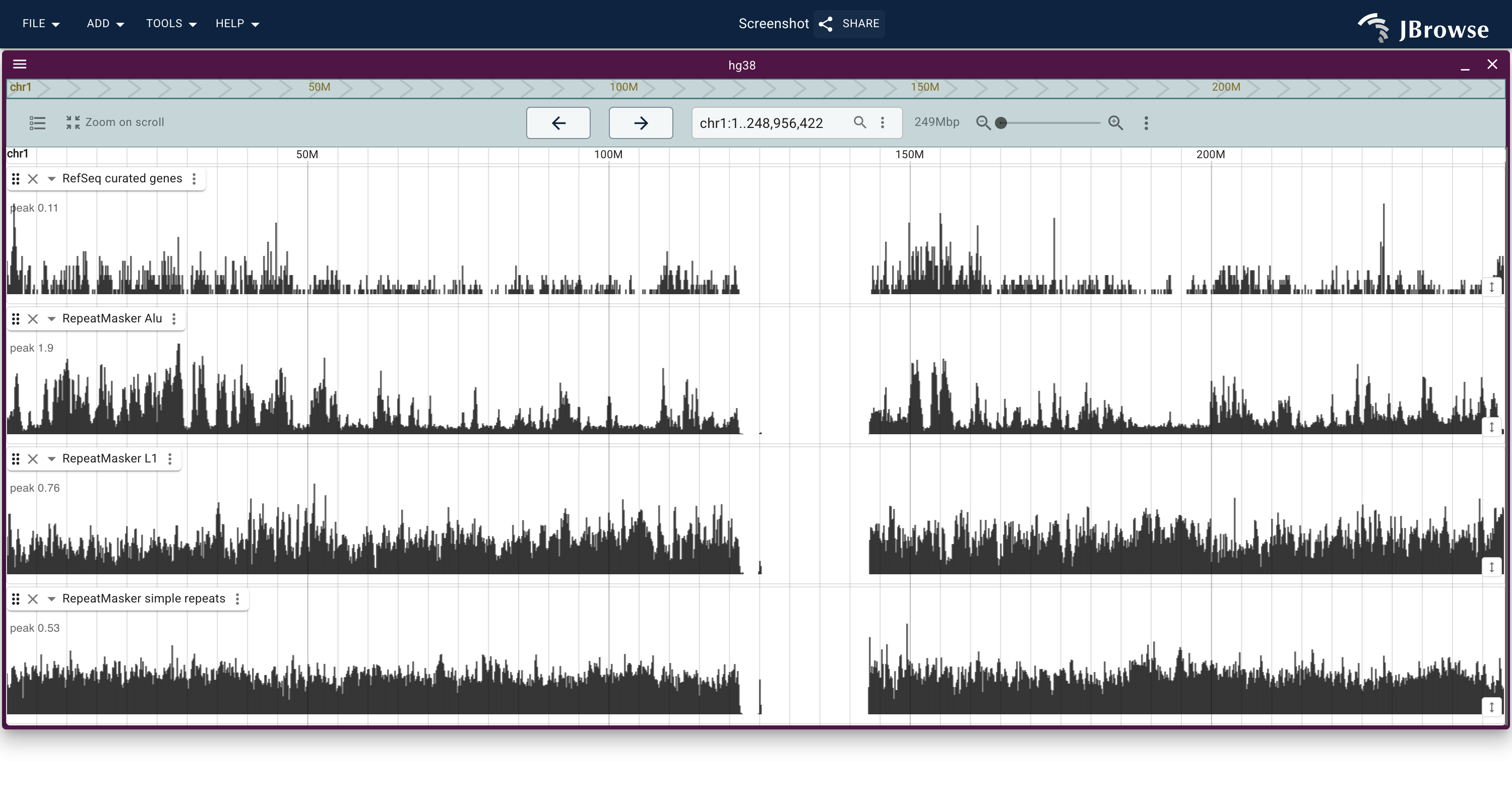Pan right with the forward arrow button
1512x806 pixels.
click(x=641, y=122)
